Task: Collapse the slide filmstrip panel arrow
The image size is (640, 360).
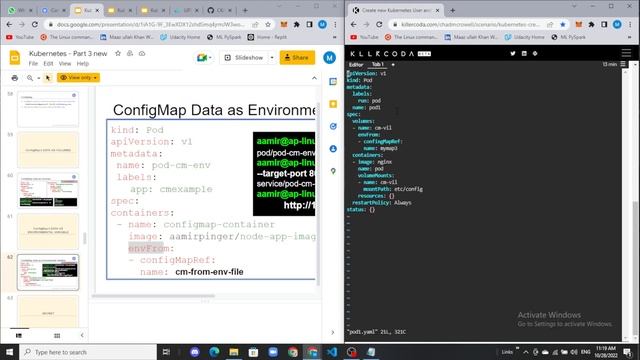Action: [x=82, y=335]
